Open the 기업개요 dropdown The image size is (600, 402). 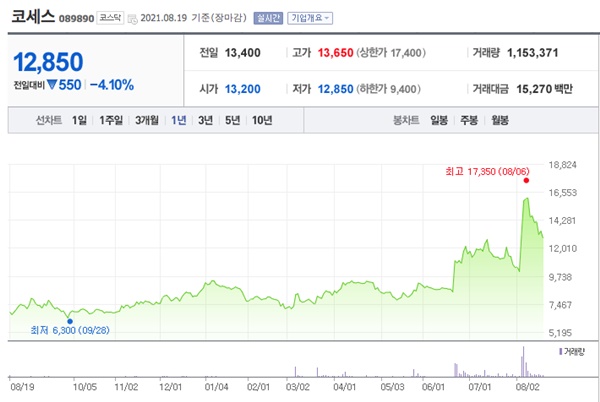tap(310, 18)
